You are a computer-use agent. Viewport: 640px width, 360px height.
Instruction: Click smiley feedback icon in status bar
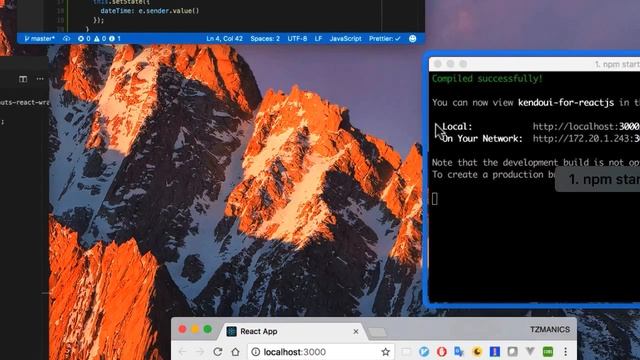tap(413, 39)
